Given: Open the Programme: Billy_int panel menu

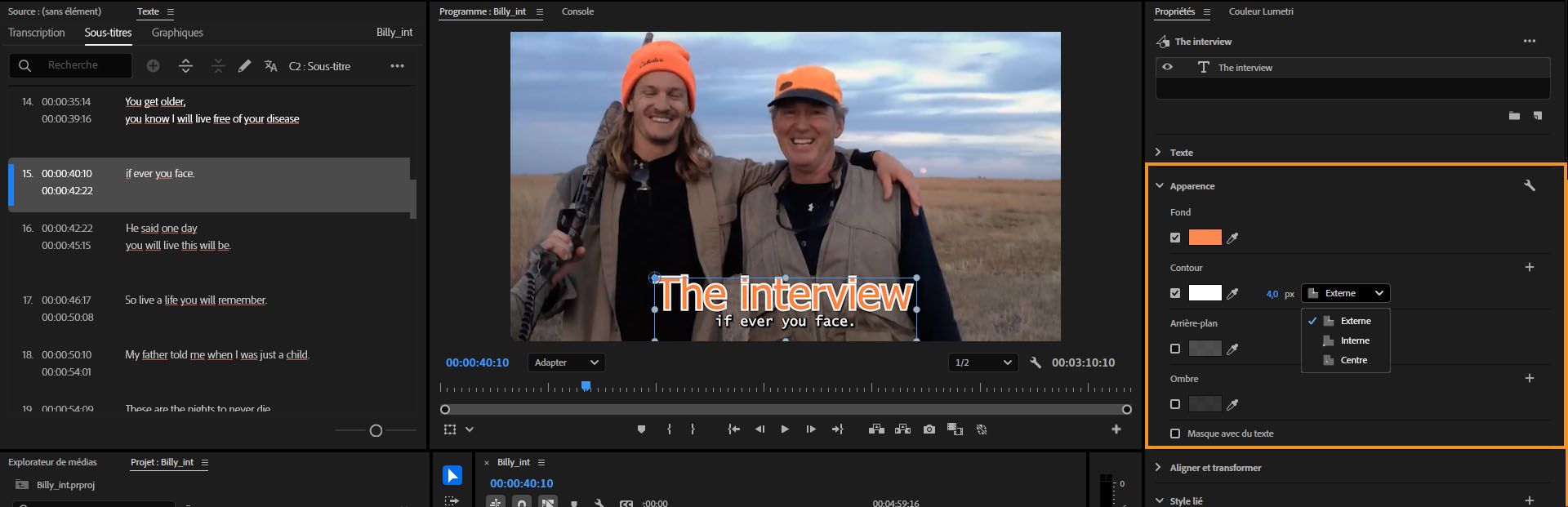Looking at the screenshot, I should (x=539, y=12).
